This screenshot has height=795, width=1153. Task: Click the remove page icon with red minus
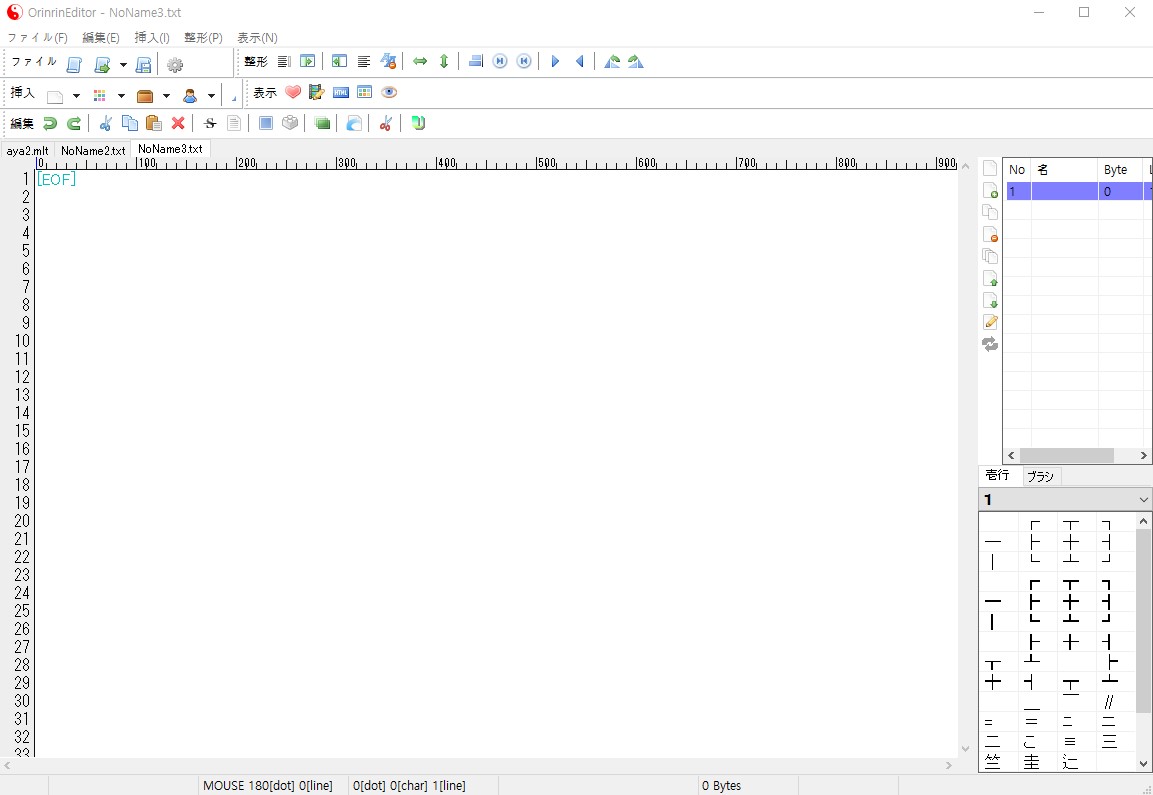(x=990, y=234)
